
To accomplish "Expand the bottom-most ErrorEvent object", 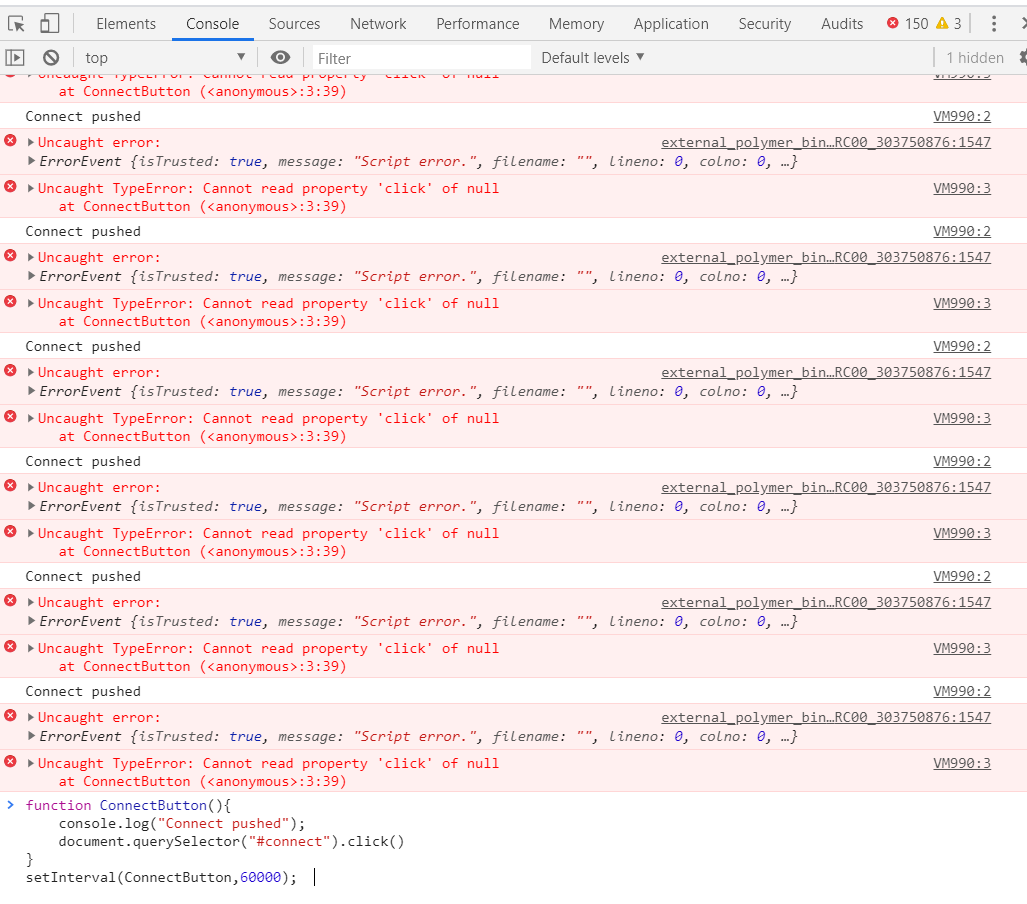I will click(x=31, y=736).
